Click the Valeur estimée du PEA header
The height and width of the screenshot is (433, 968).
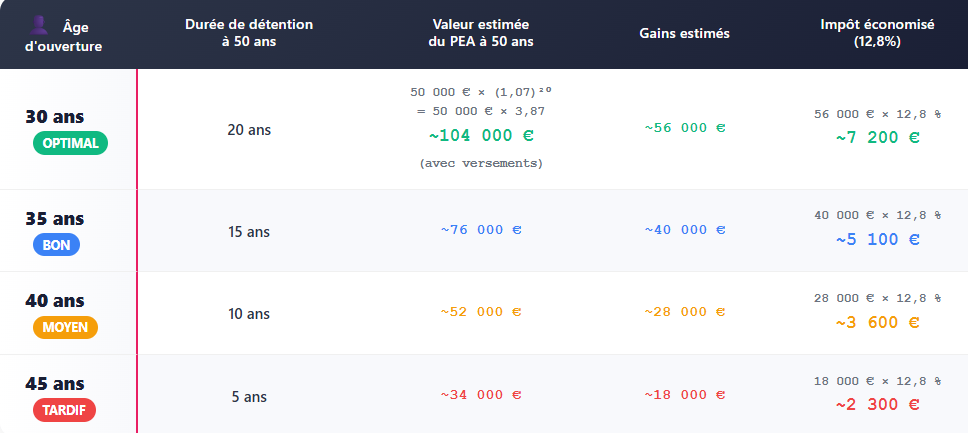(482, 33)
